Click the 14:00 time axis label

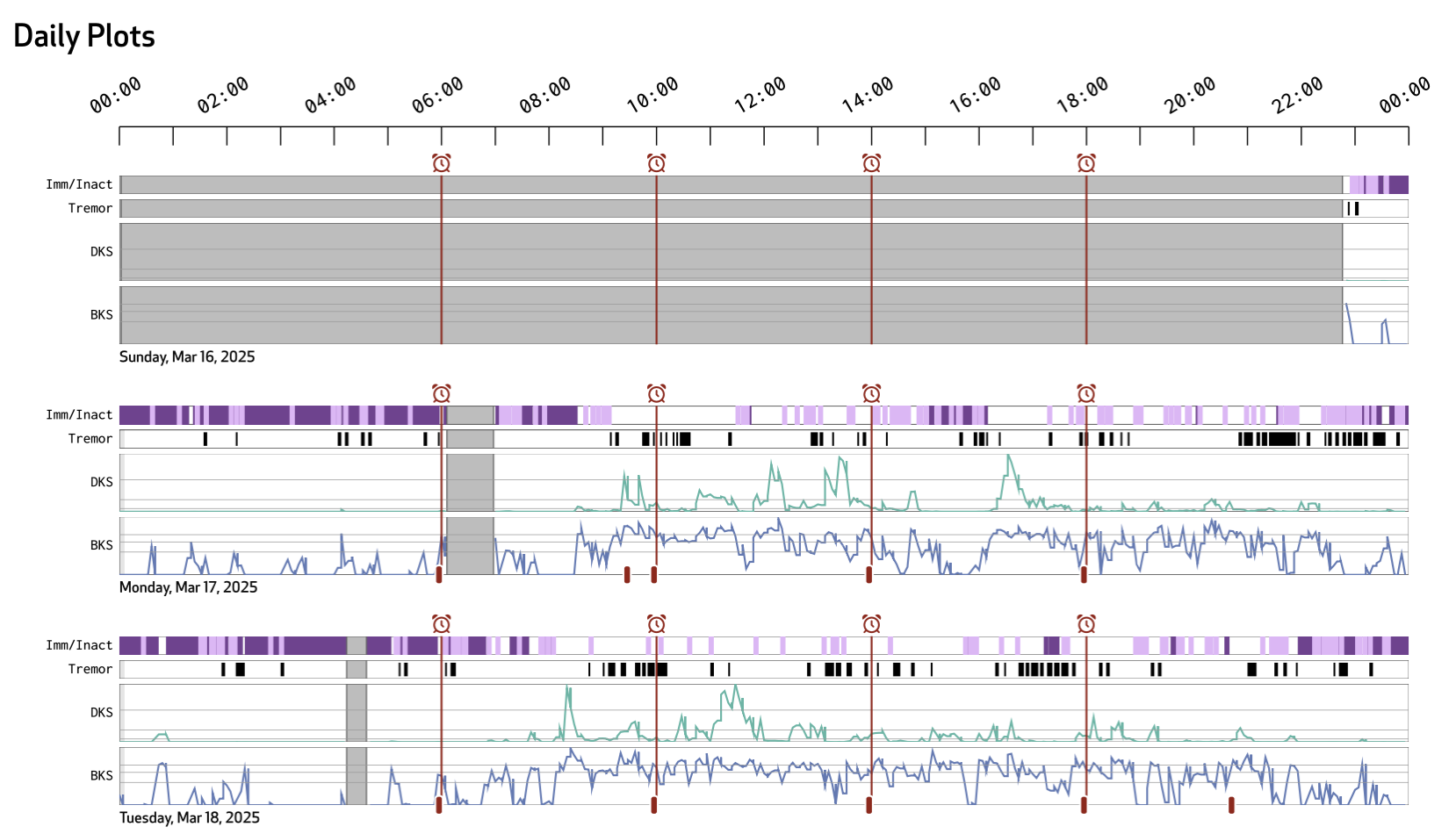point(868,95)
